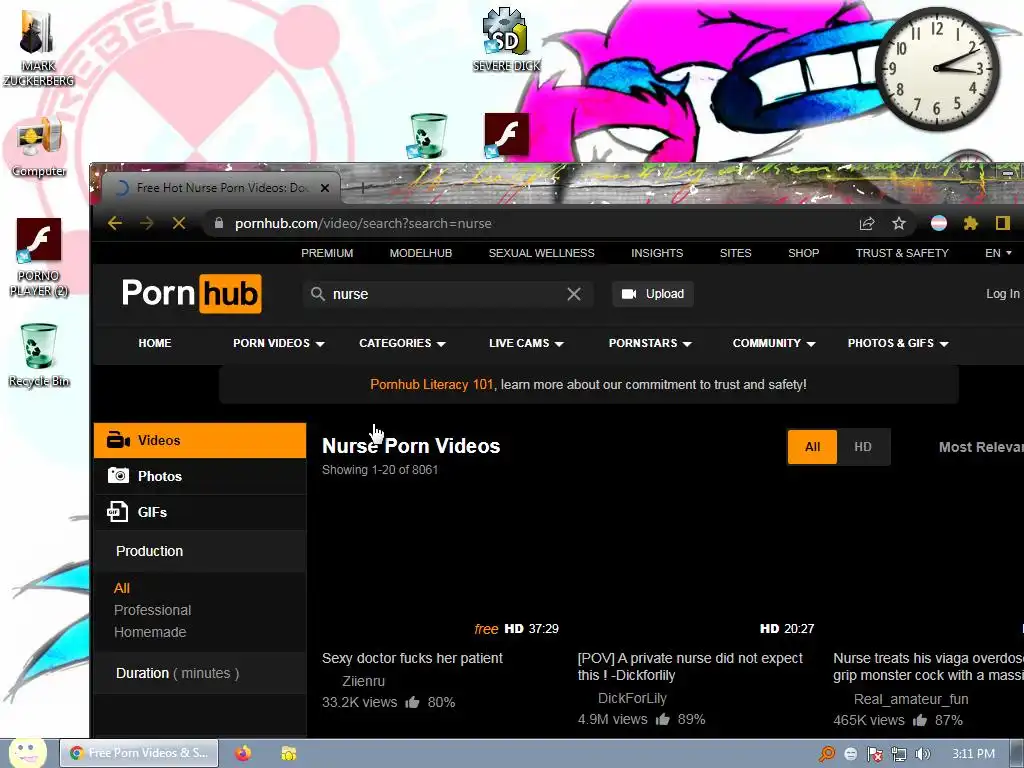Expand the PORNSTARS nav dropdown

point(650,343)
